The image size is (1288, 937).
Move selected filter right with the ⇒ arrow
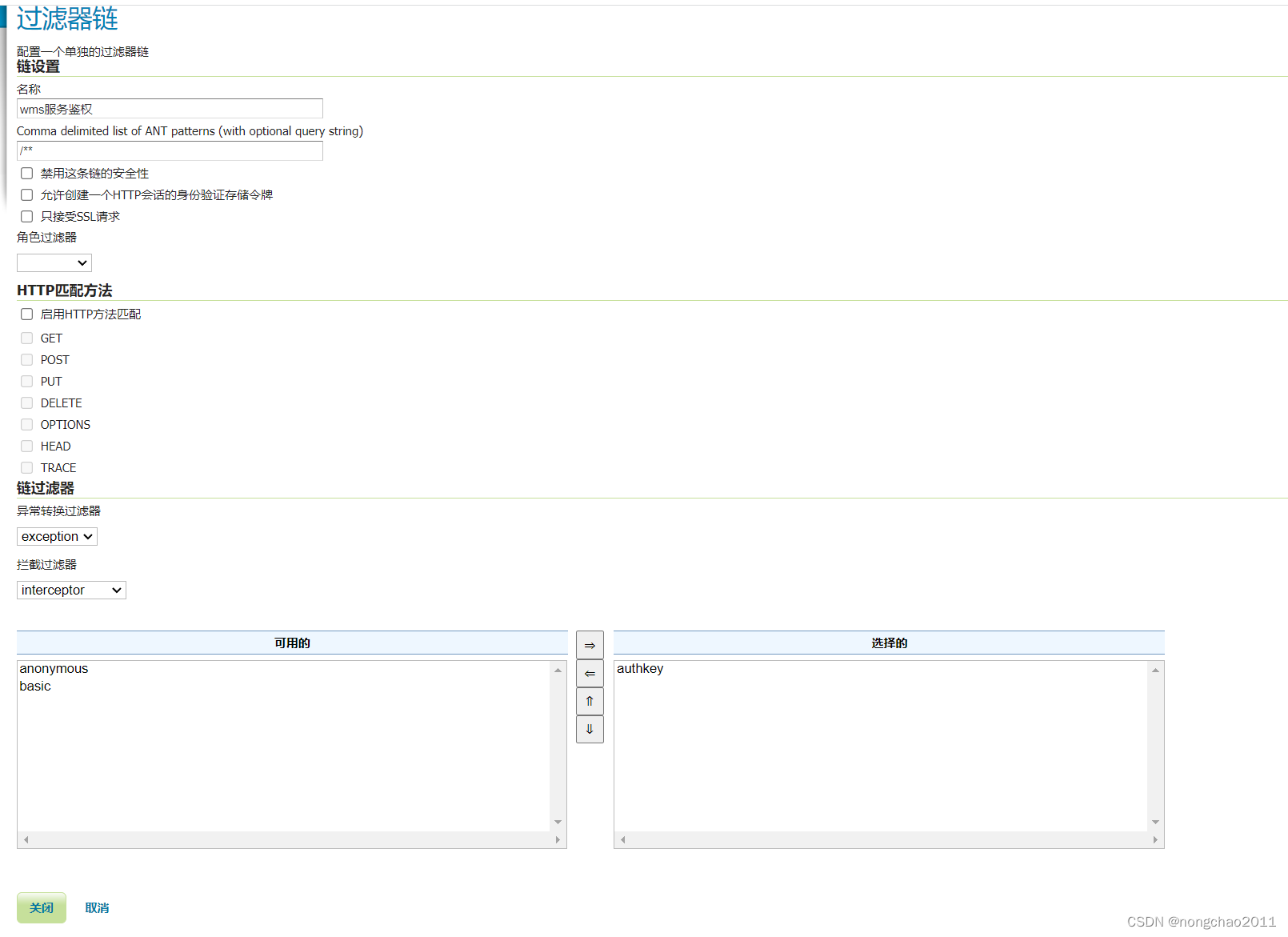pyautogui.click(x=590, y=644)
